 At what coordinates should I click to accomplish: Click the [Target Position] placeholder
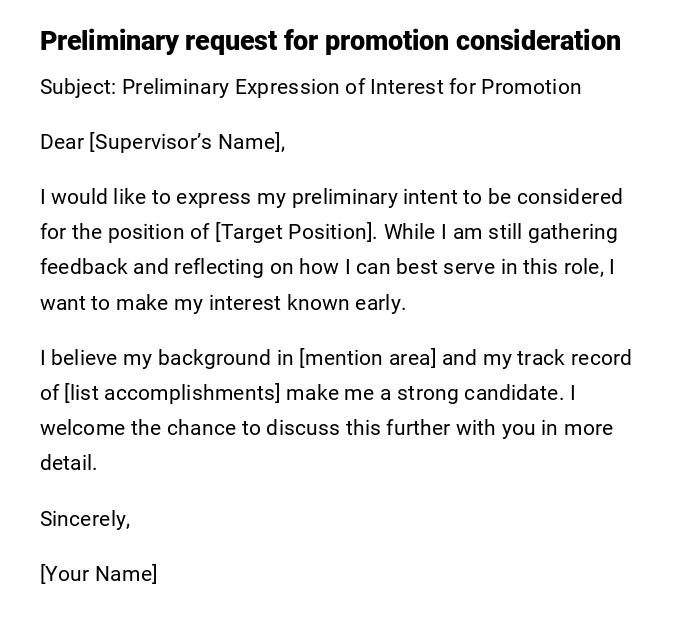click(x=296, y=232)
